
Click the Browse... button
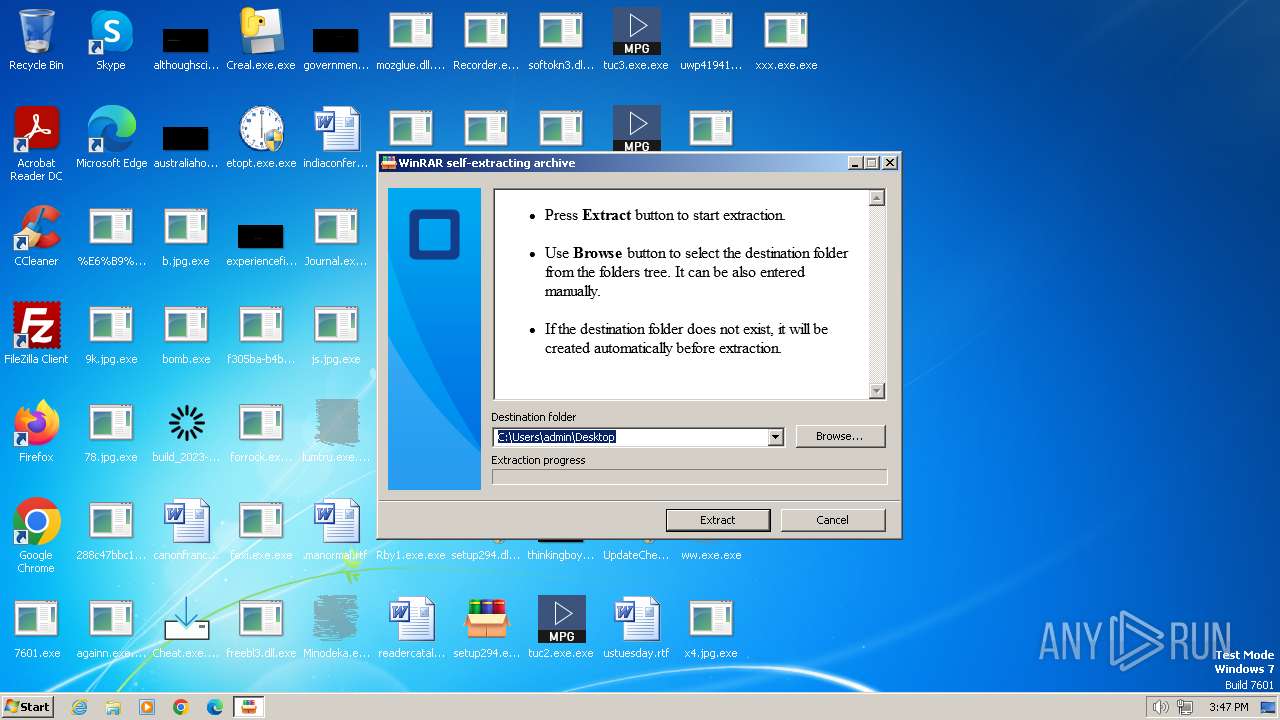pos(840,436)
